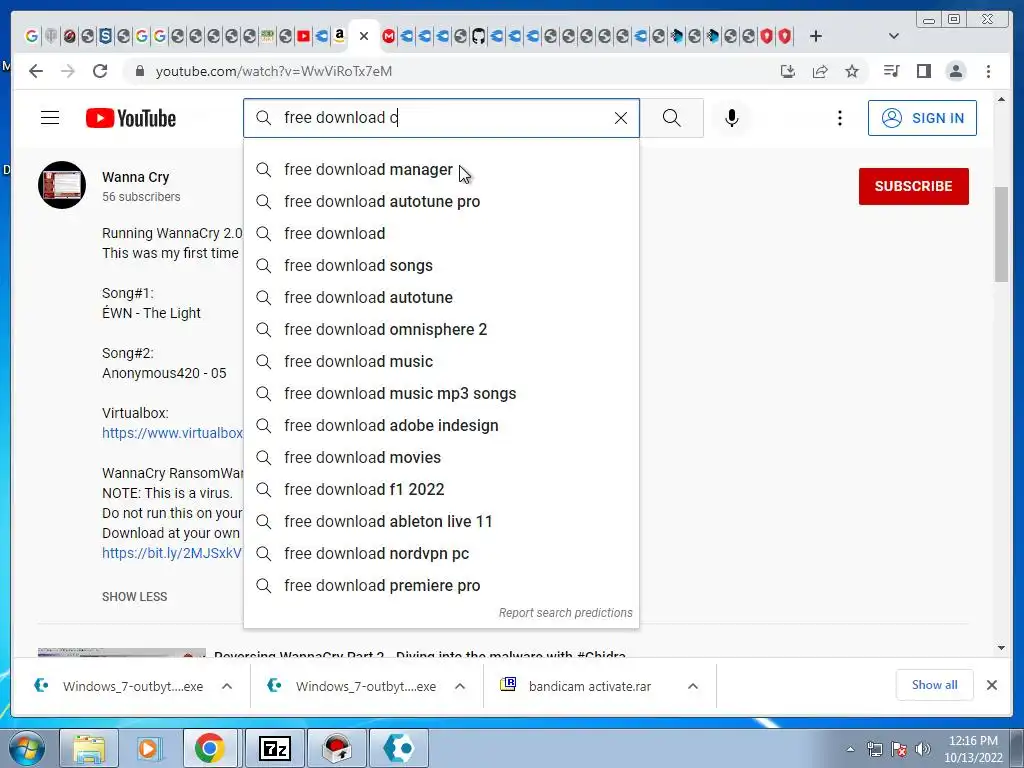Show all downloads
1024x768 pixels.
click(935, 685)
